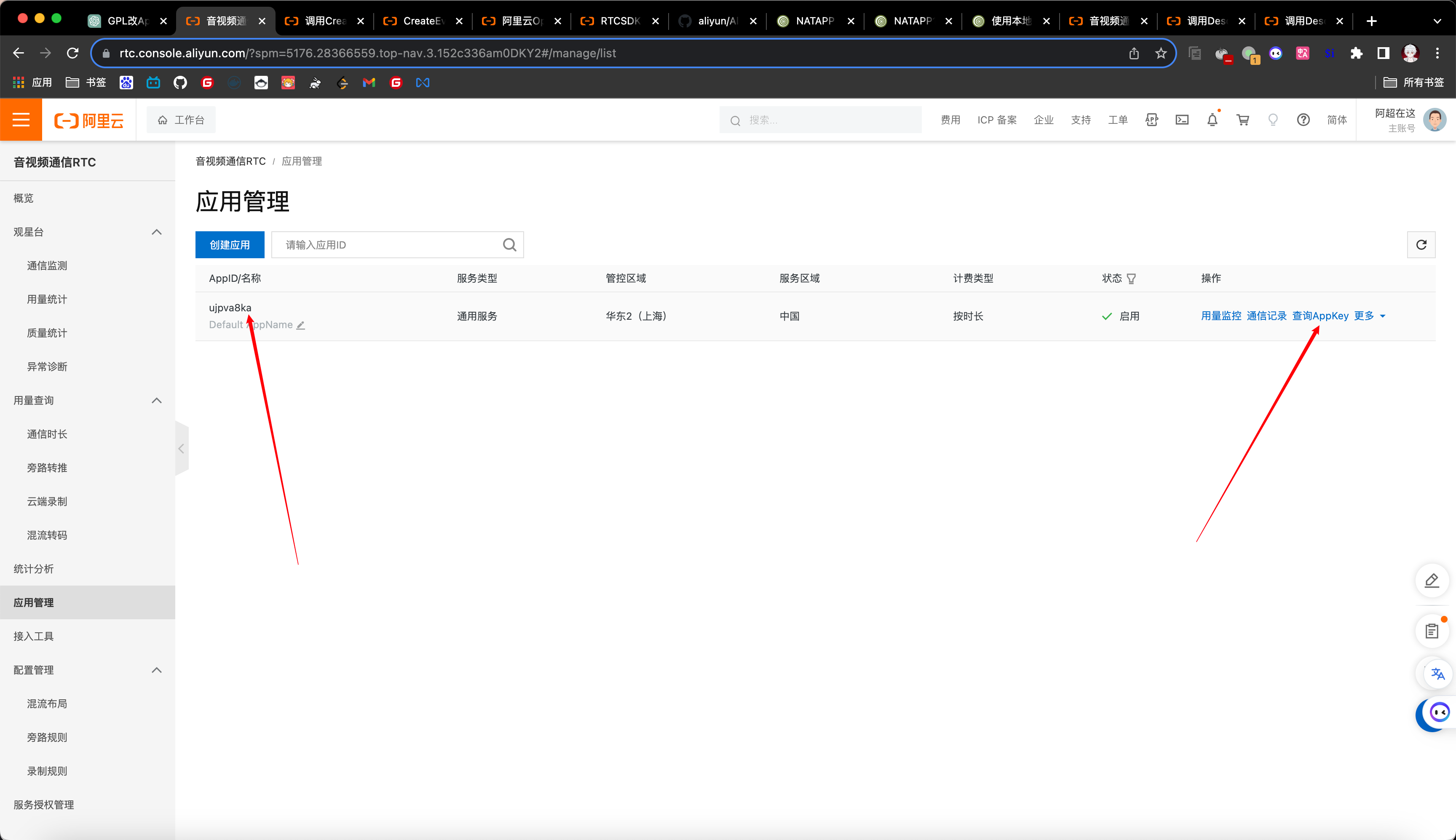Open the status filter funnel
This screenshot has height=840, width=1456.
coord(1131,278)
